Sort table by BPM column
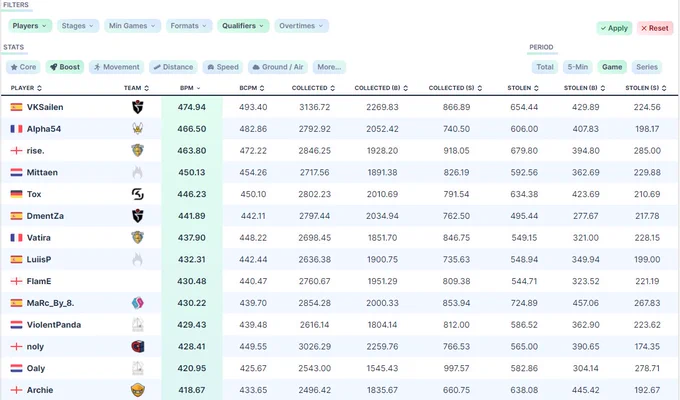Viewport: 680px width, 400px height. pos(190,88)
